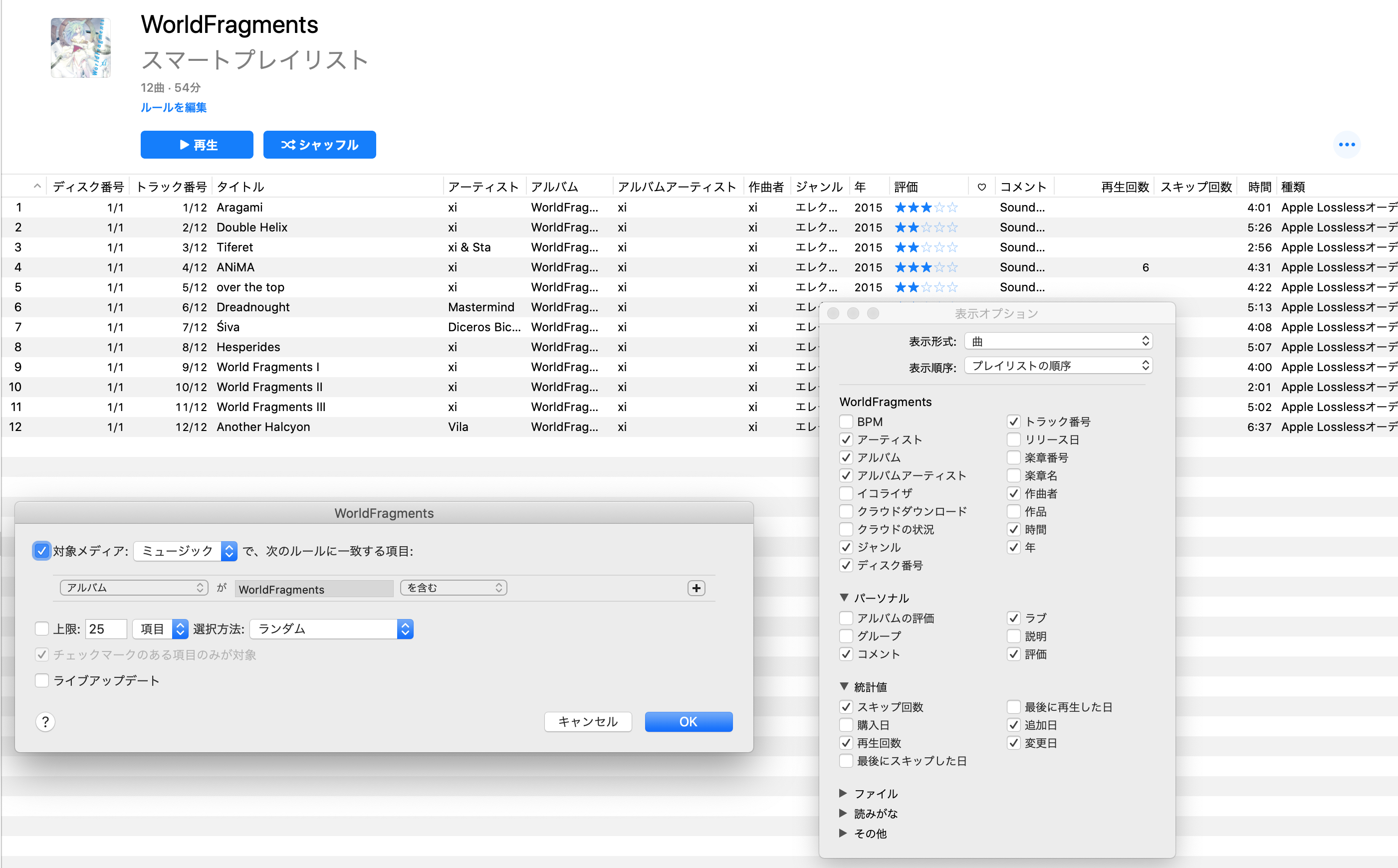Toggle the Live Update checkbox (ライブアップデート)

click(x=42, y=680)
